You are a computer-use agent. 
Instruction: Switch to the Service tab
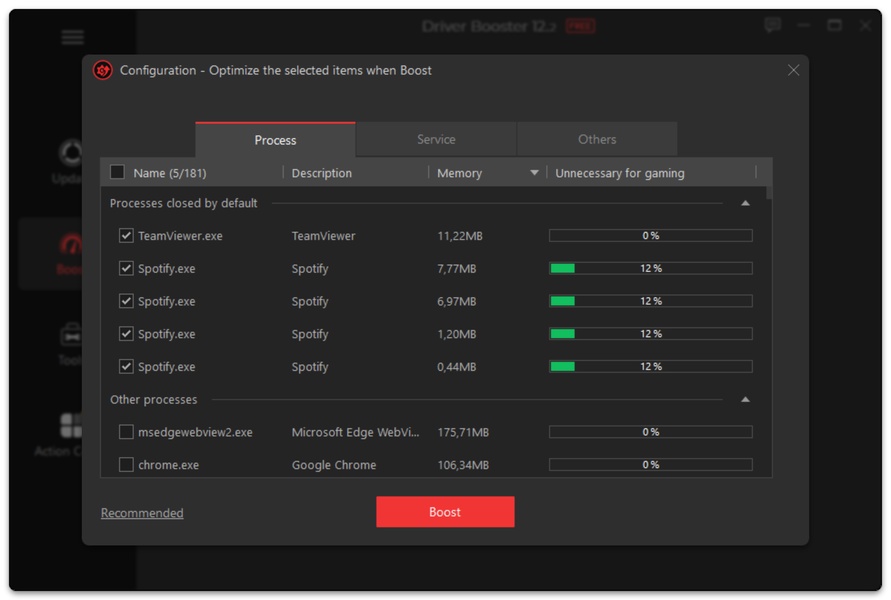(x=436, y=140)
